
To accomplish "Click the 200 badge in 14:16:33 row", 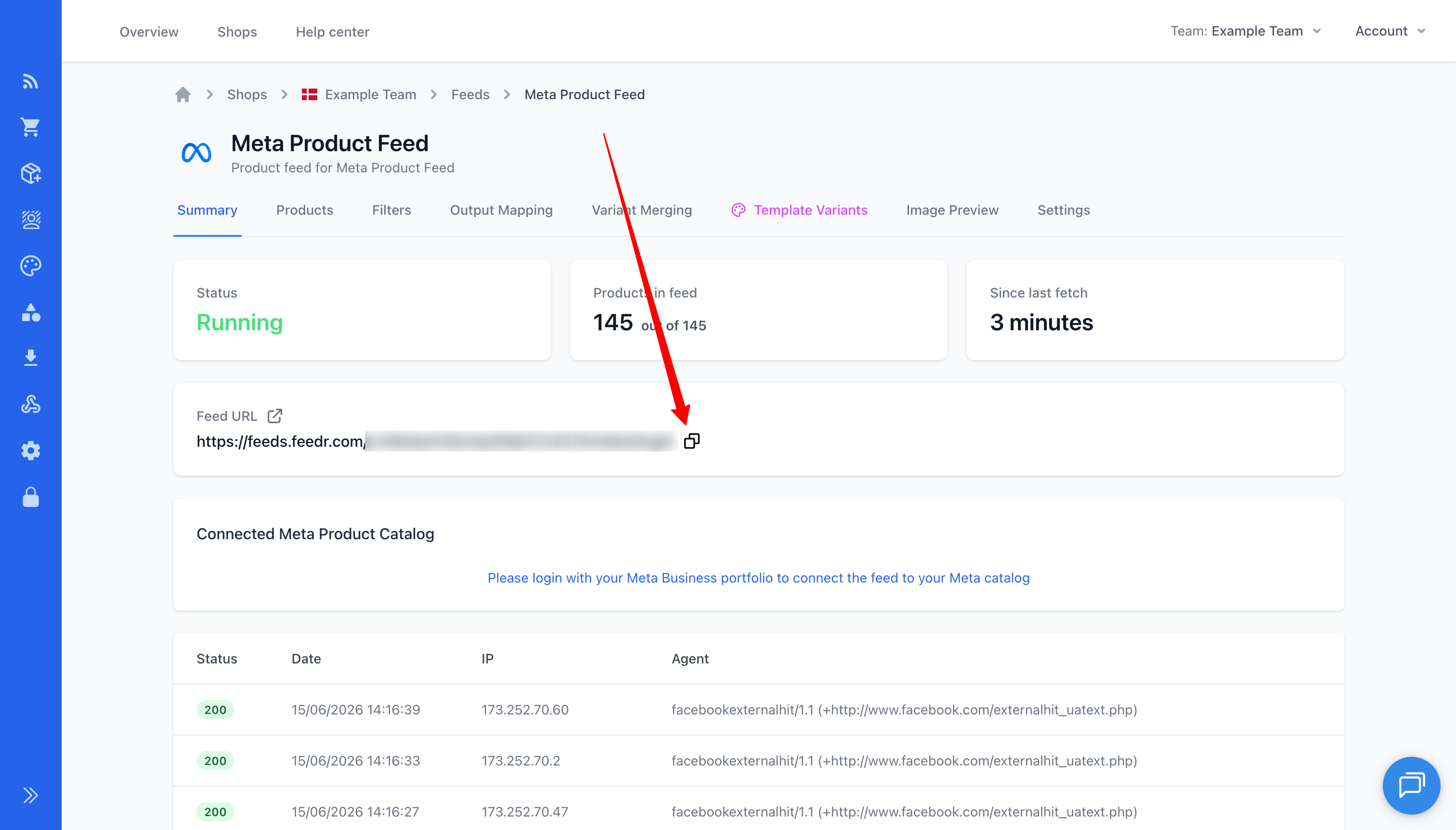I will pos(215,761).
